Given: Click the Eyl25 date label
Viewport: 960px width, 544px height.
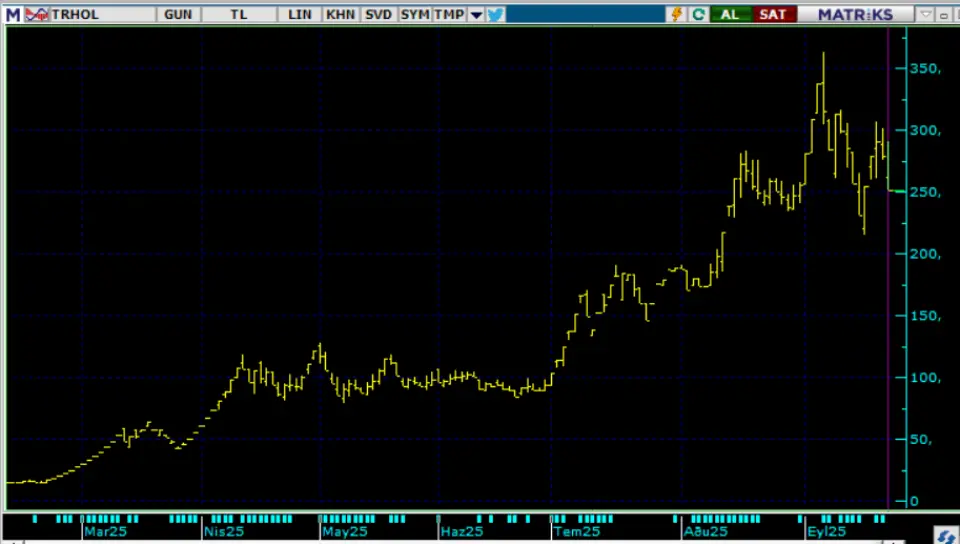Looking at the screenshot, I should pyautogui.click(x=827, y=532).
